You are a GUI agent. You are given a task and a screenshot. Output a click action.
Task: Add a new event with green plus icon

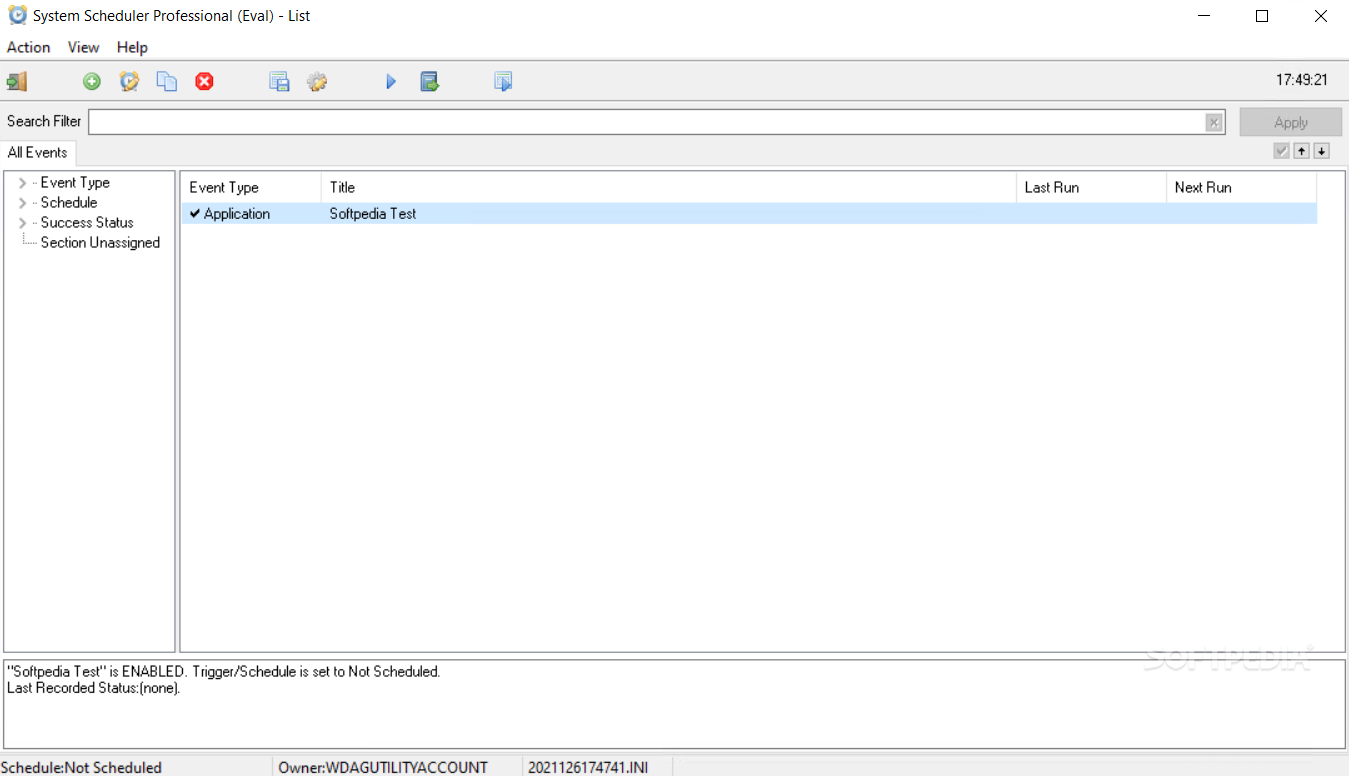click(x=92, y=82)
